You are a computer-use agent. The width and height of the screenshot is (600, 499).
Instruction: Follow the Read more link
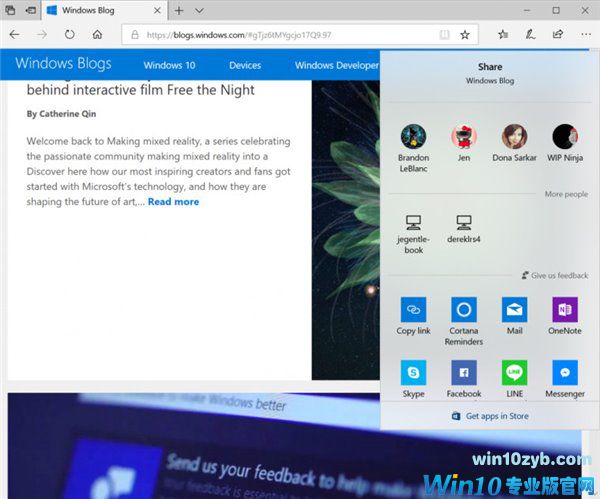click(x=173, y=202)
